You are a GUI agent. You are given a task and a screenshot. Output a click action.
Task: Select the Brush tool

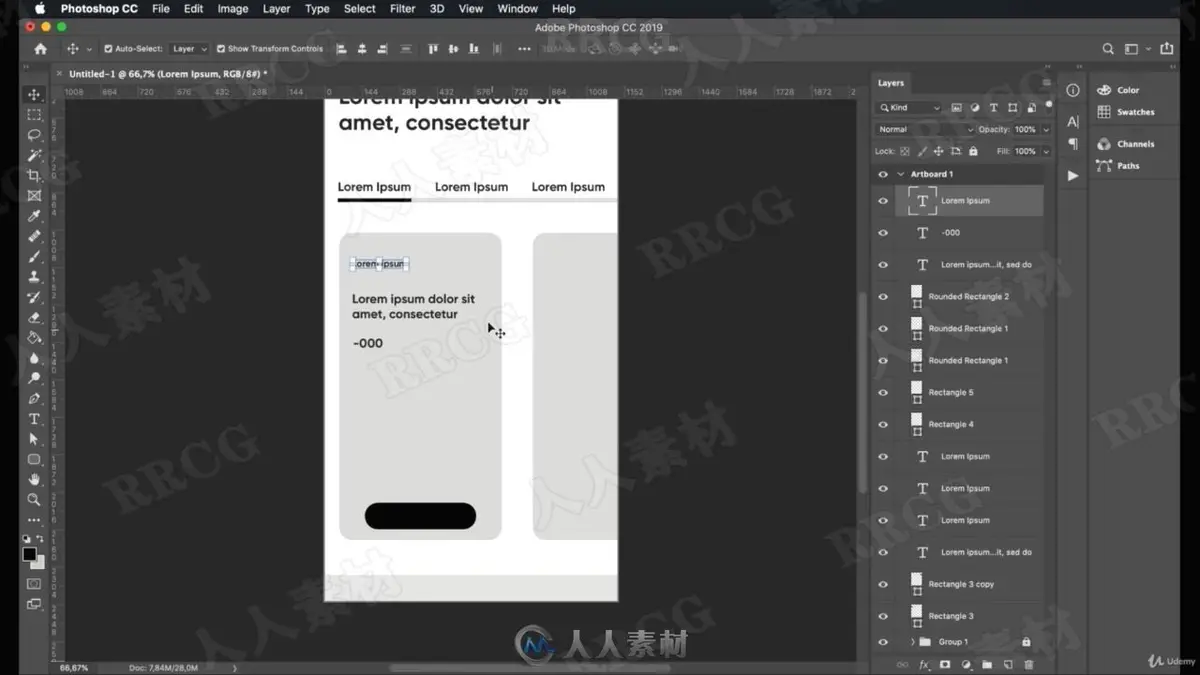pyautogui.click(x=34, y=257)
